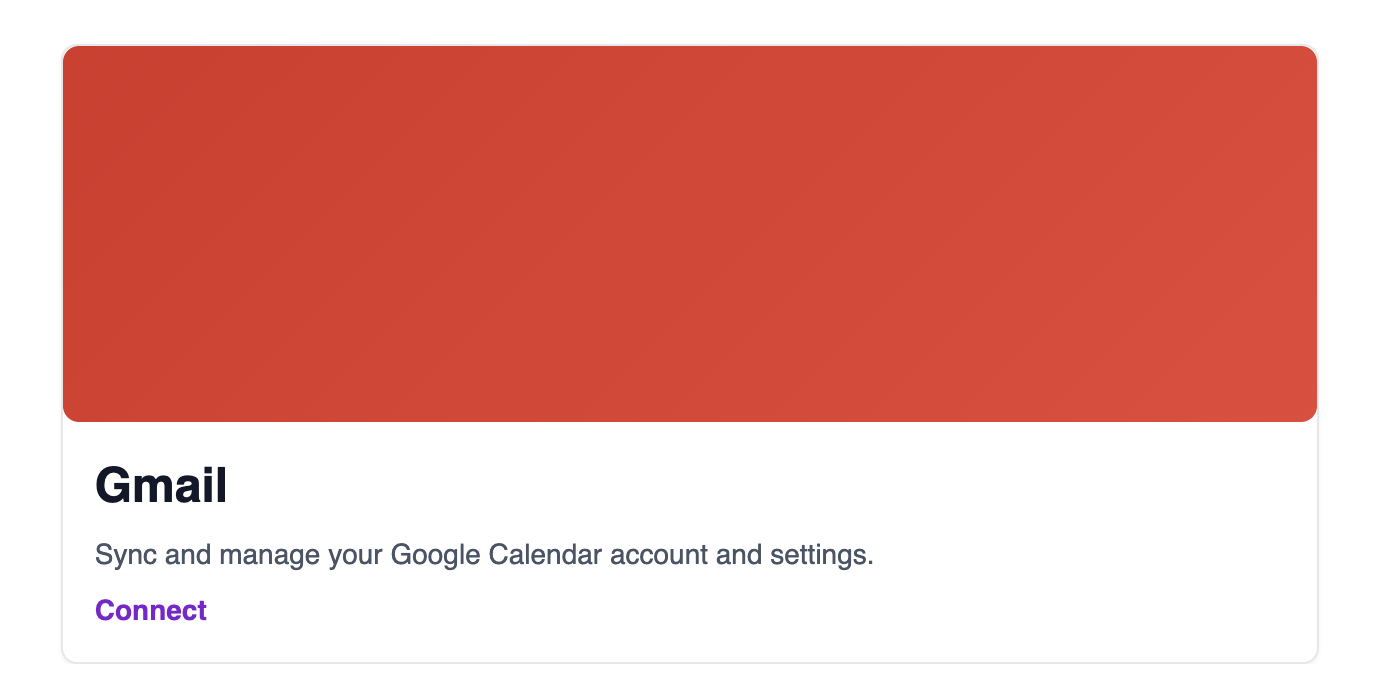Tap the Connect action under the description
Viewport: 1374px width, 700px height.
pos(151,610)
